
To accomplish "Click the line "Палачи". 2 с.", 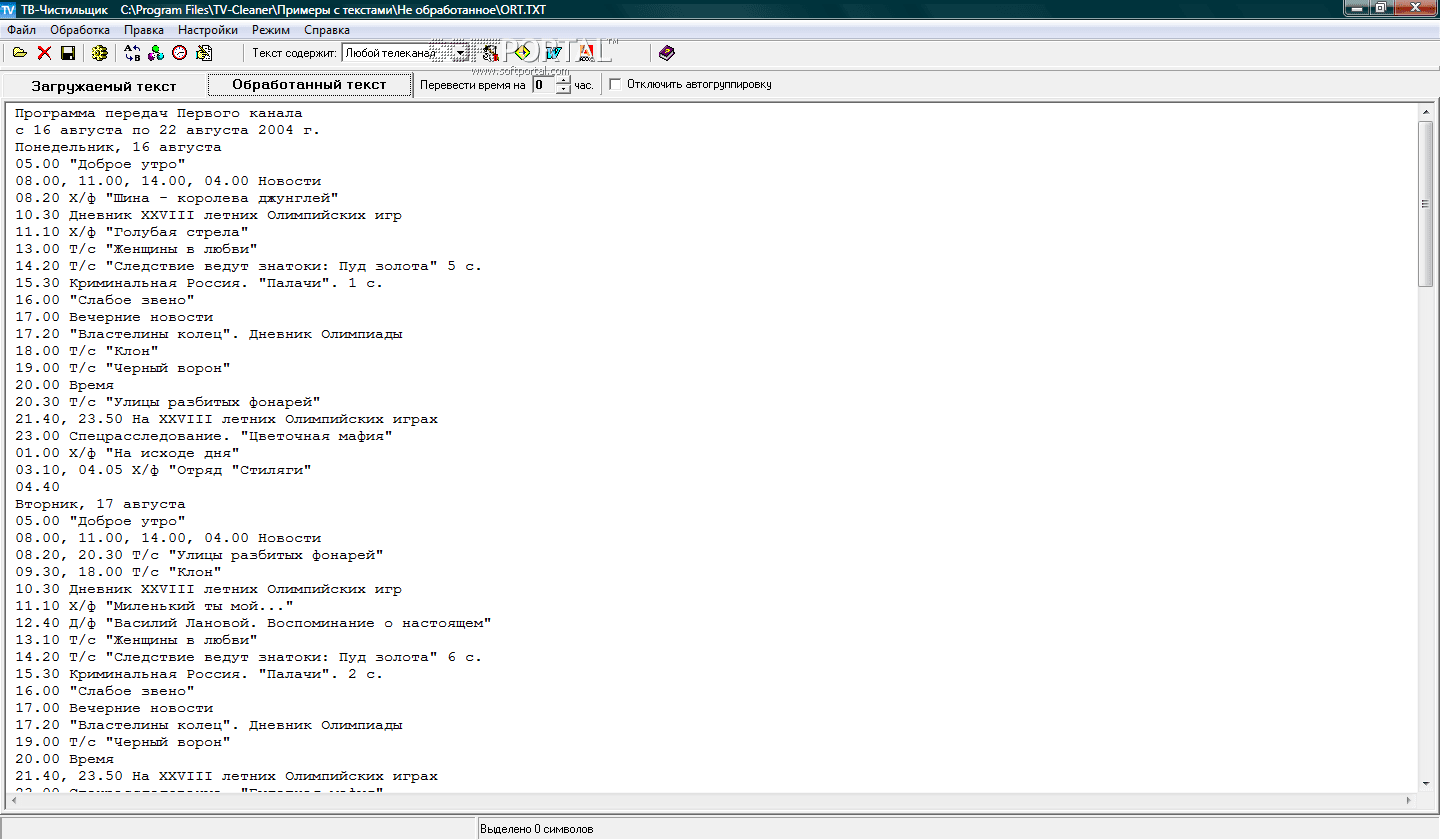I will click(x=199, y=674).
